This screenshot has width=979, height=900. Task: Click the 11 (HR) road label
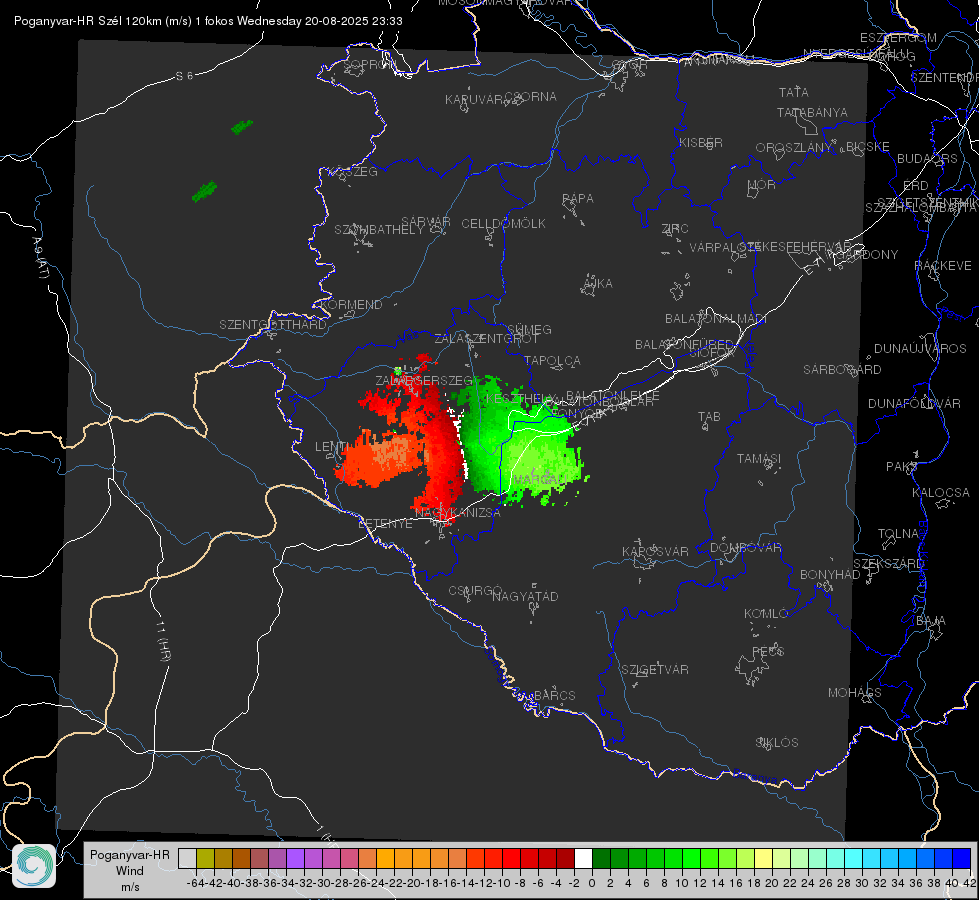tap(162, 641)
